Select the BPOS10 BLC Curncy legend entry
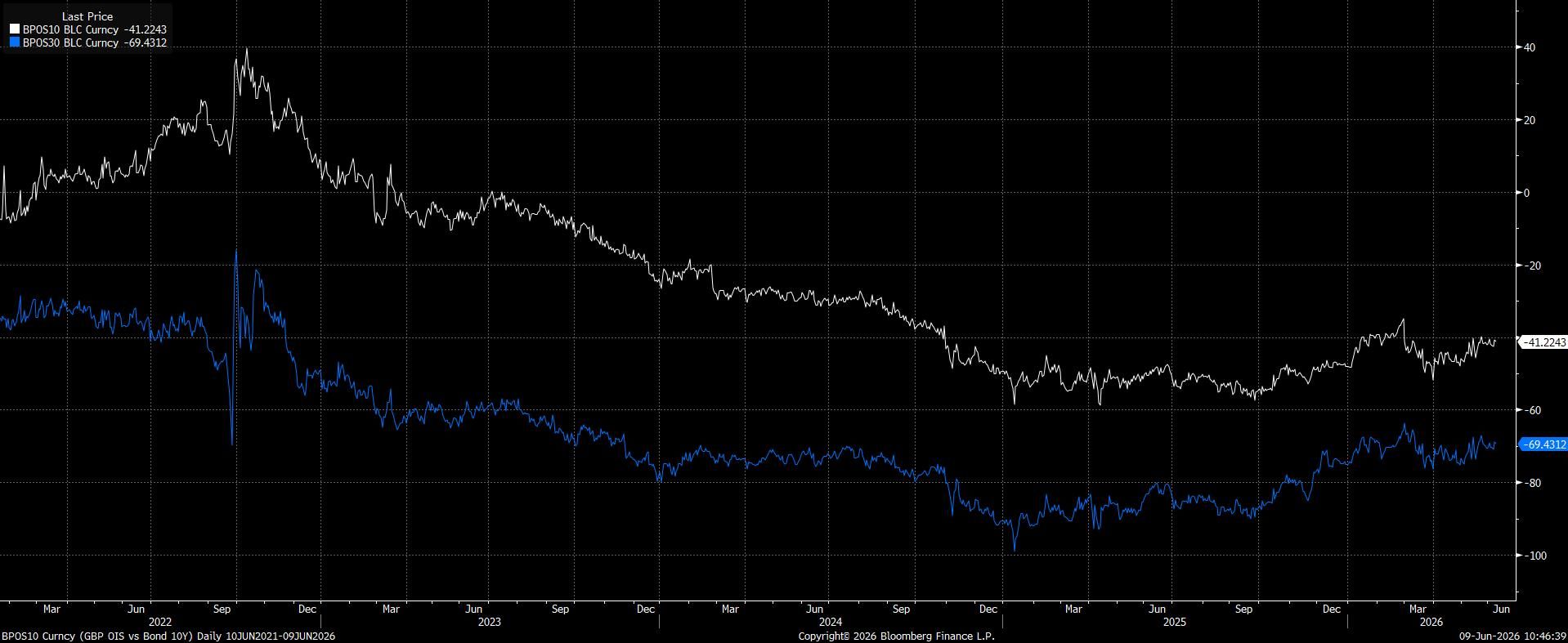Screen dimensions: 1568x643 click(88, 29)
